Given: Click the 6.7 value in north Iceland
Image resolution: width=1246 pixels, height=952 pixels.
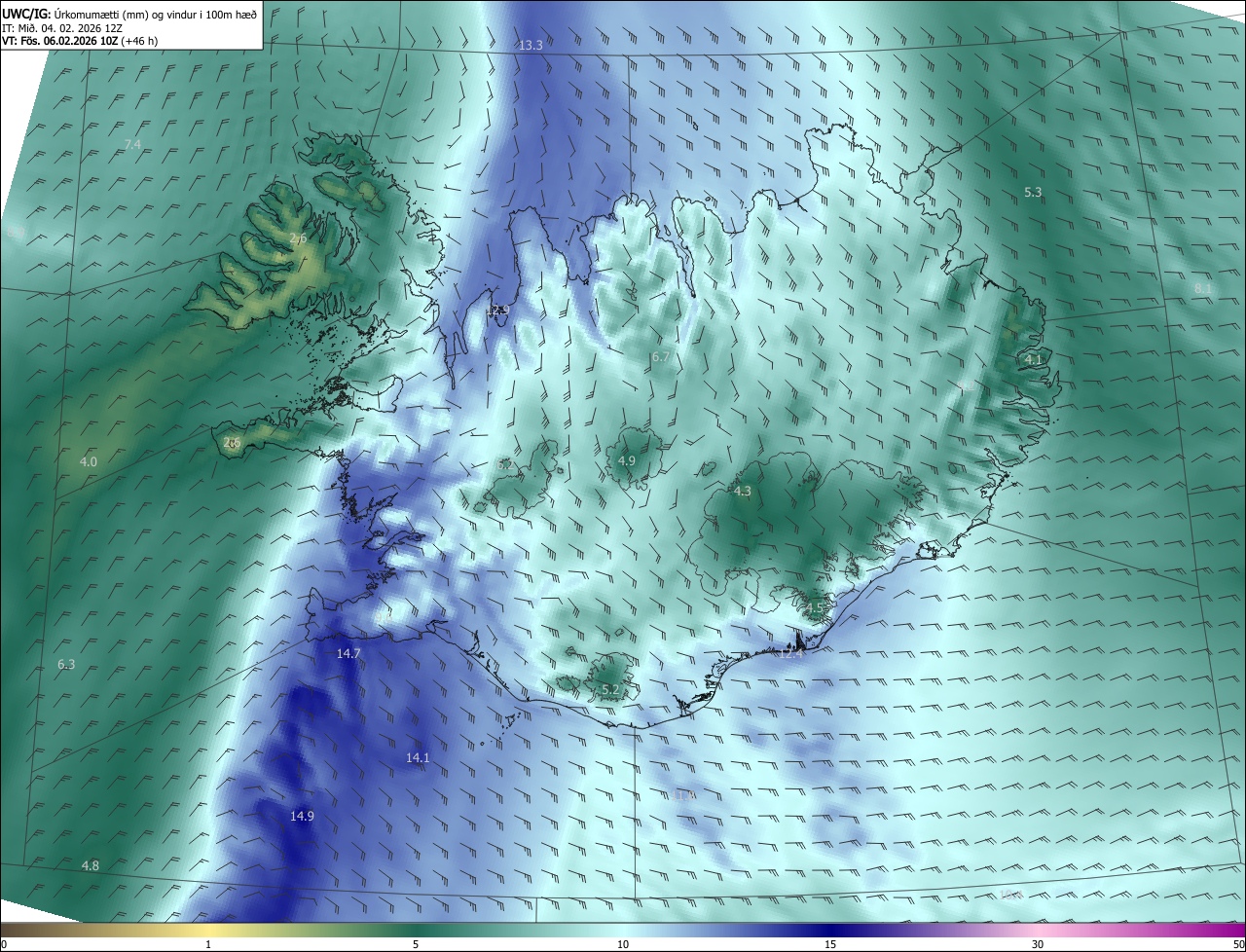Looking at the screenshot, I should click(x=661, y=357).
